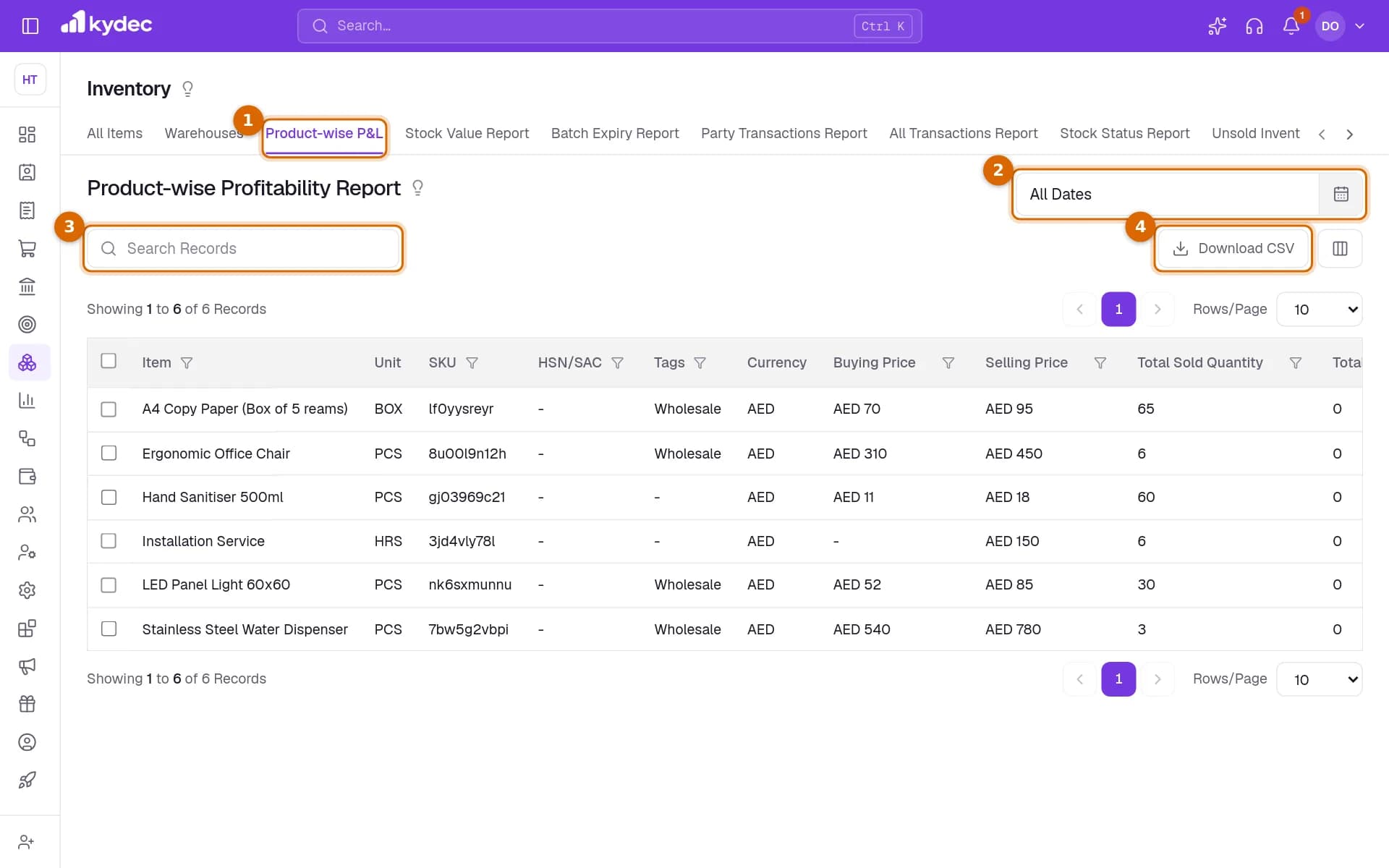This screenshot has height=868, width=1389.
Task: Open the Item column filter
Action: point(187,363)
